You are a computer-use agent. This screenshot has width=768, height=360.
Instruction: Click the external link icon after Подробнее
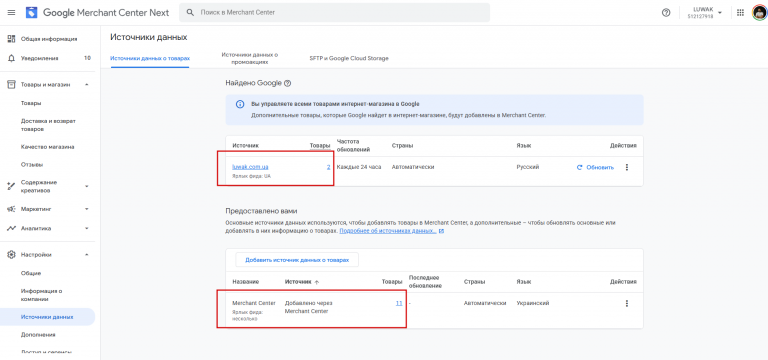coord(441,231)
